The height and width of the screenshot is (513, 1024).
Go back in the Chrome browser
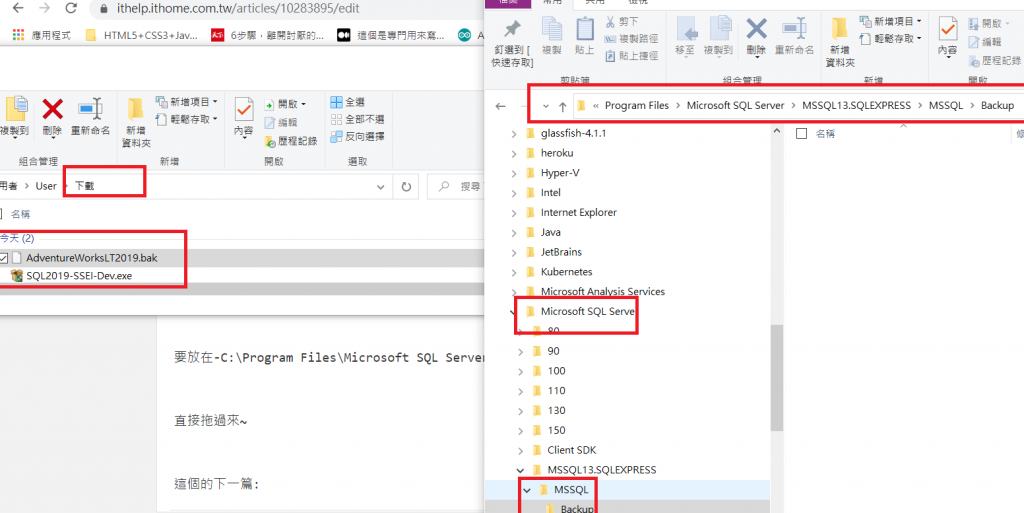pos(18,8)
